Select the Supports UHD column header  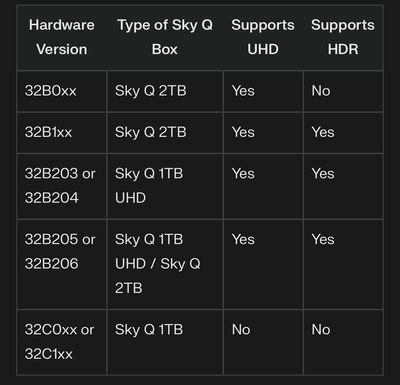tap(263, 37)
